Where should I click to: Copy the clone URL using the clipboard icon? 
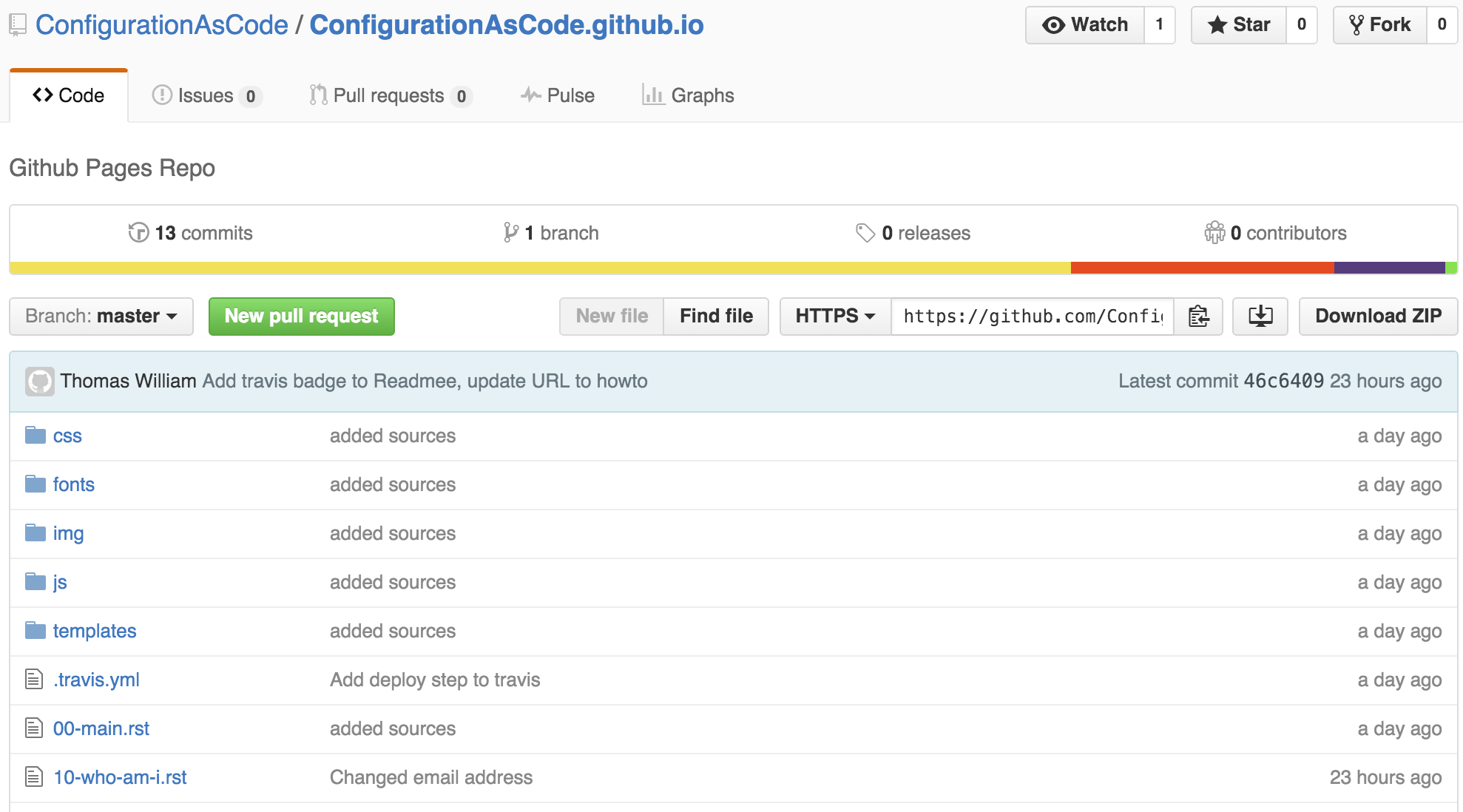click(x=1198, y=316)
